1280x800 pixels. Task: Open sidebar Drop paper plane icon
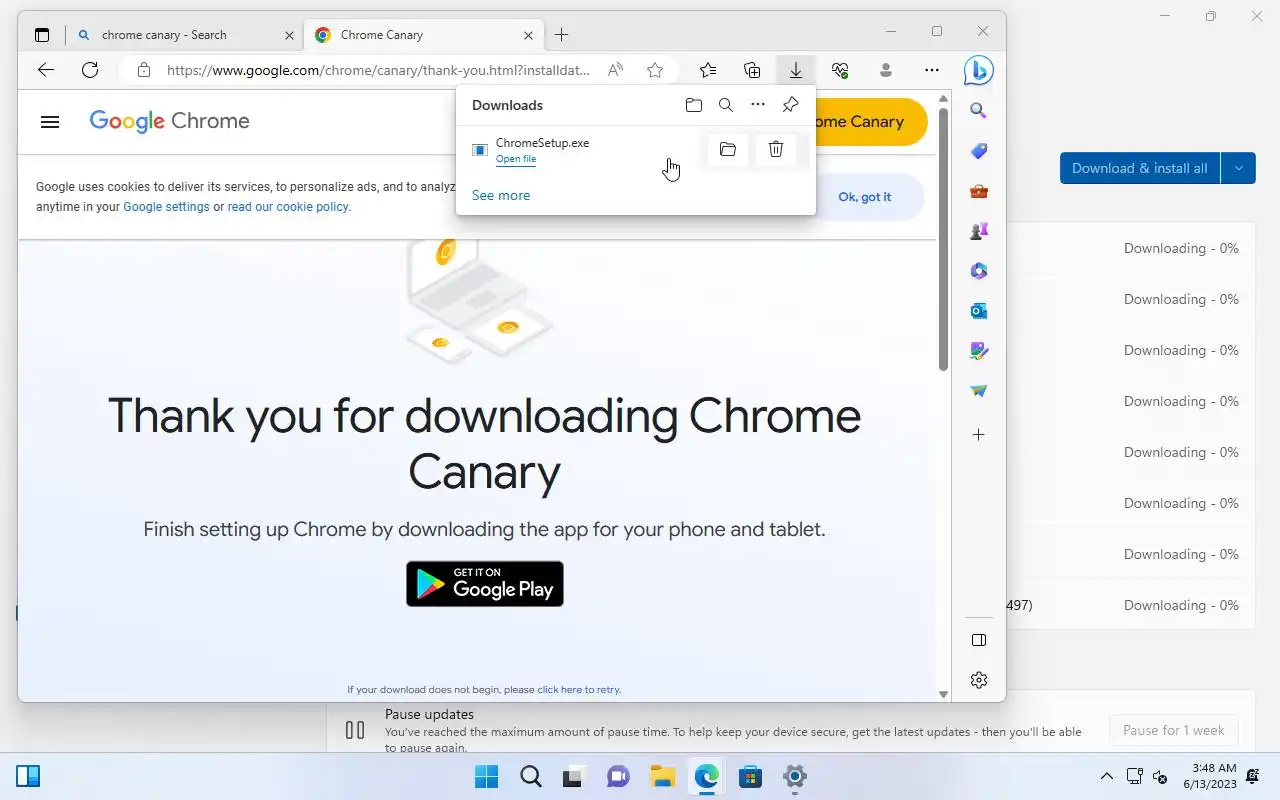tap(979, 391)
